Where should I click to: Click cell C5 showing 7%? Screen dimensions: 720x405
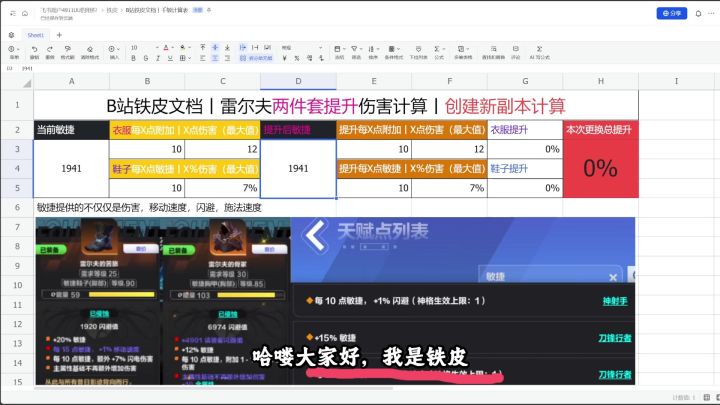click(223, 188)
